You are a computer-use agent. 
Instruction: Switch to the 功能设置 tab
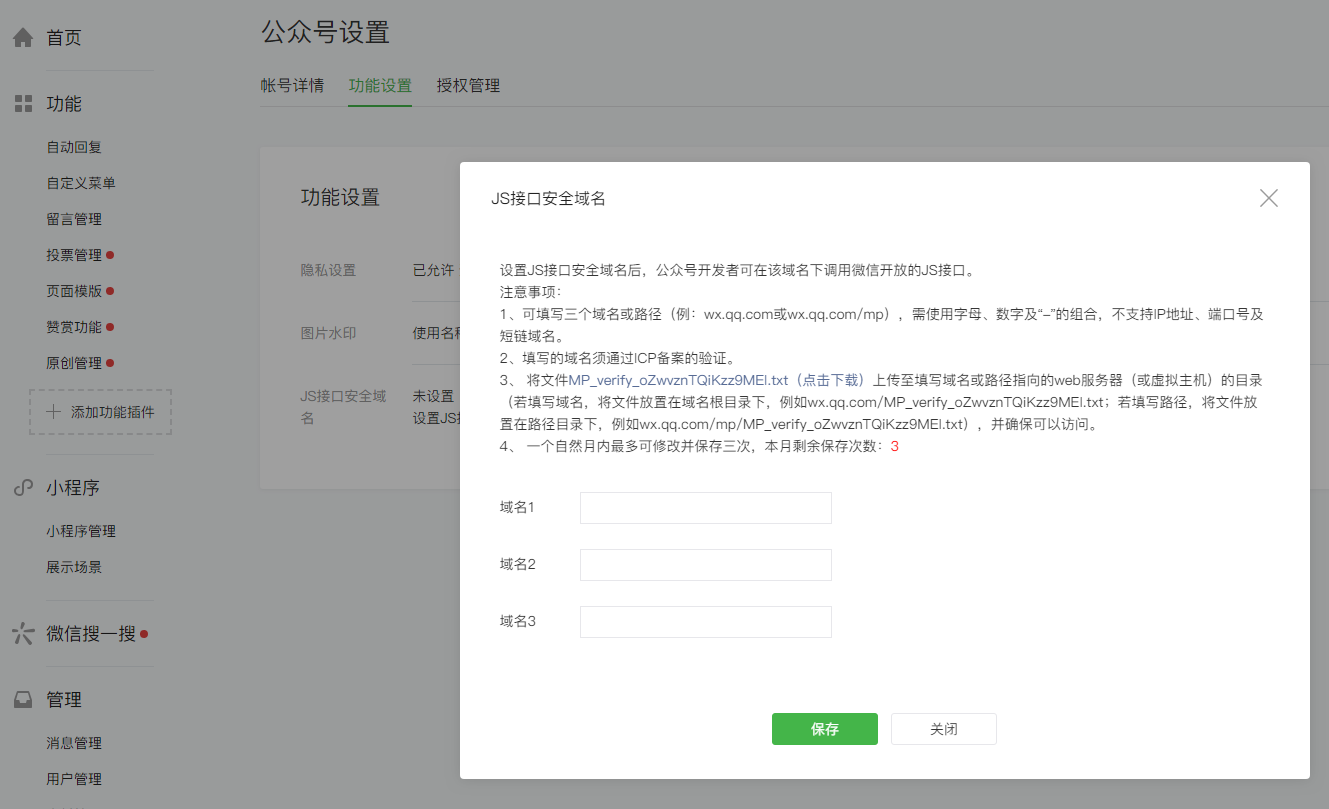[380, 85]
